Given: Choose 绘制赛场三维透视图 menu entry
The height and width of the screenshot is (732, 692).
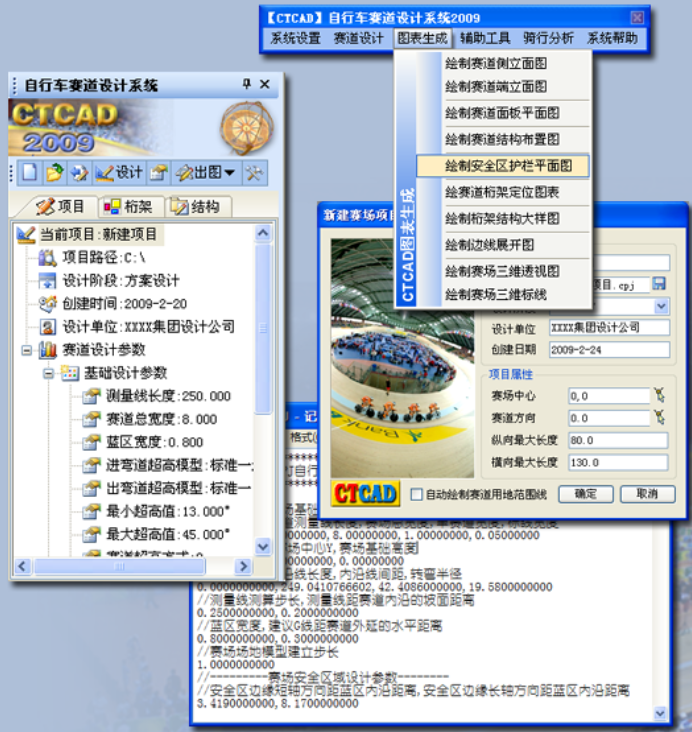Looking at the screenshot, I should [502, 271].
